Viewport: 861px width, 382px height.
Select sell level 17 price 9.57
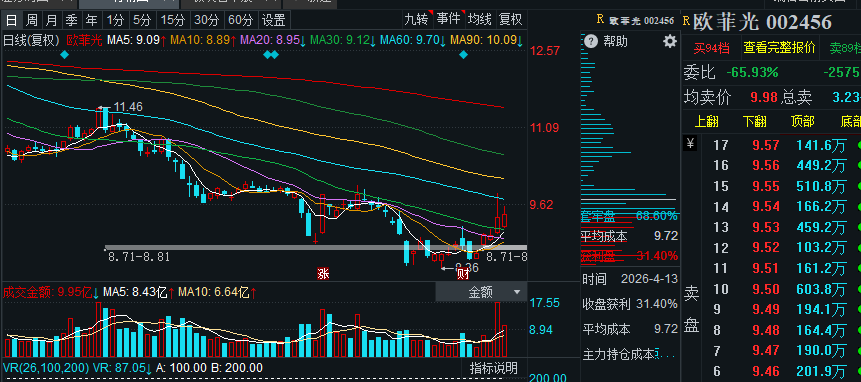(x=766, y=145)
